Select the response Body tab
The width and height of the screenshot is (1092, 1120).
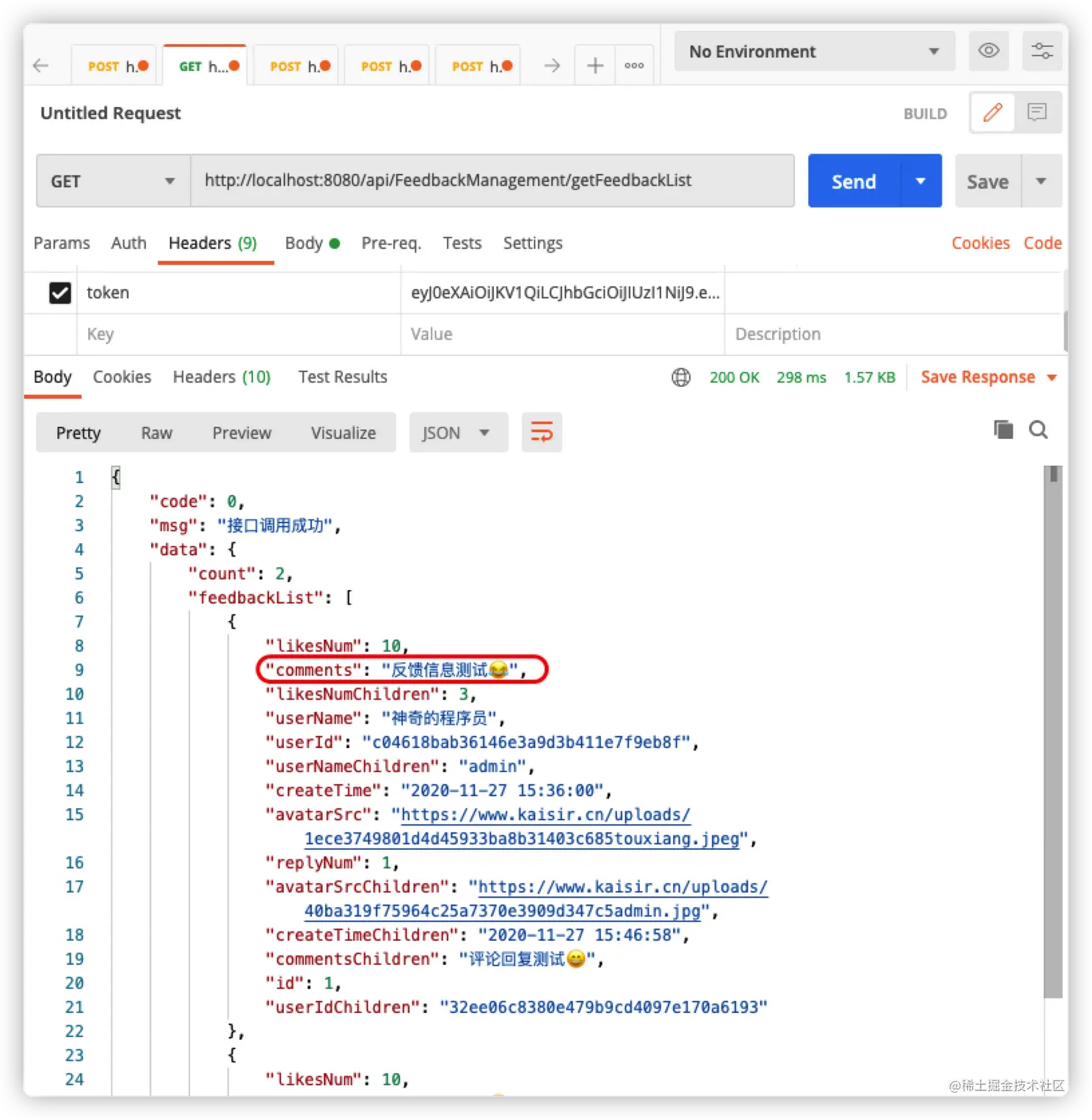point(53,377)
